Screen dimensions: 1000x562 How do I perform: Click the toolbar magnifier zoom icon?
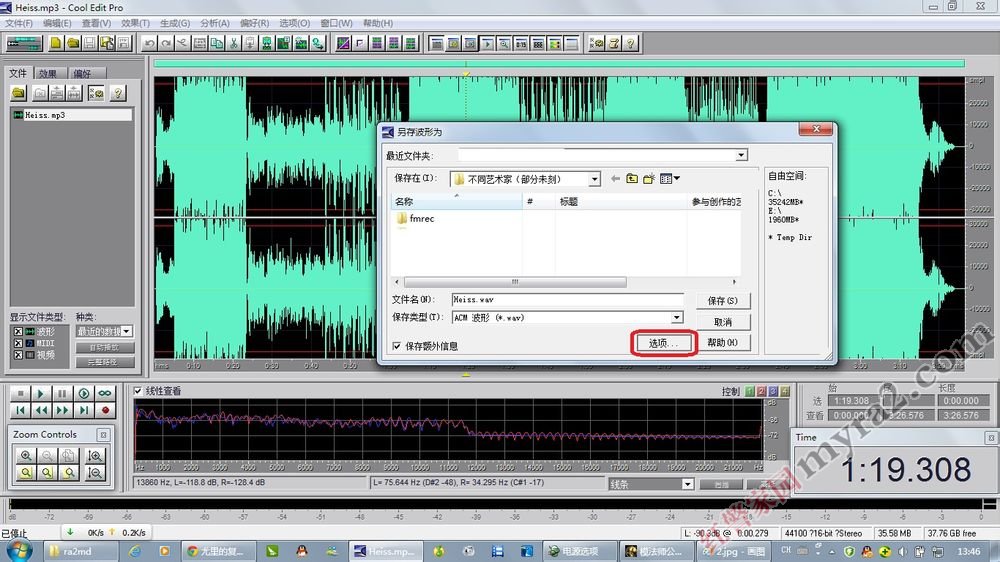pyautogui.click(x=504, y=43)
